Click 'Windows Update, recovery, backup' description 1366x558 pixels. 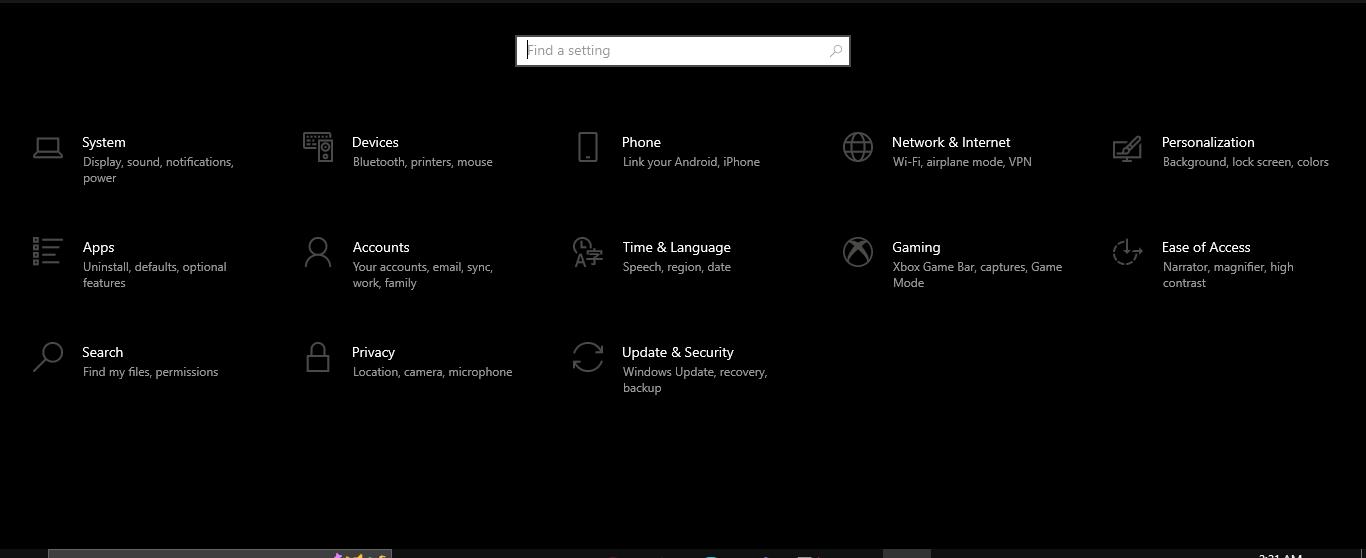tap(695, 380)
